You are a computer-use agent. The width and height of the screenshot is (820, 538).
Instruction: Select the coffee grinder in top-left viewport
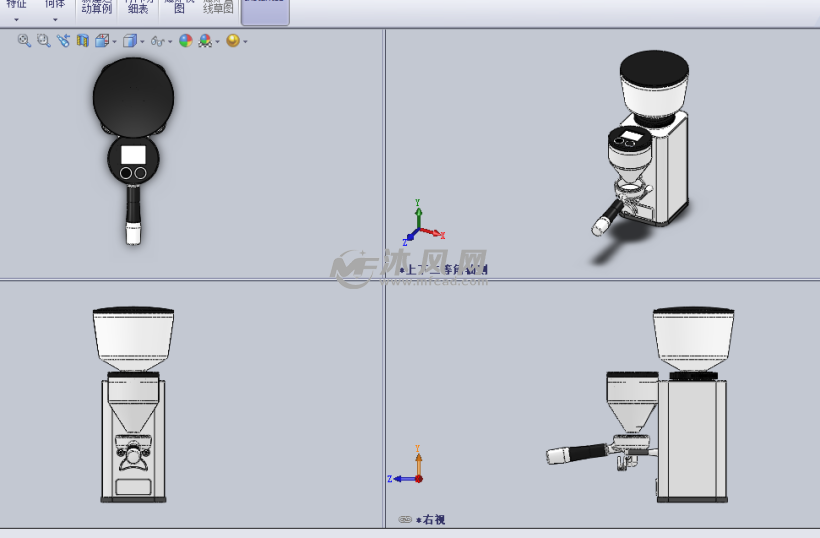tap(133, 100)
